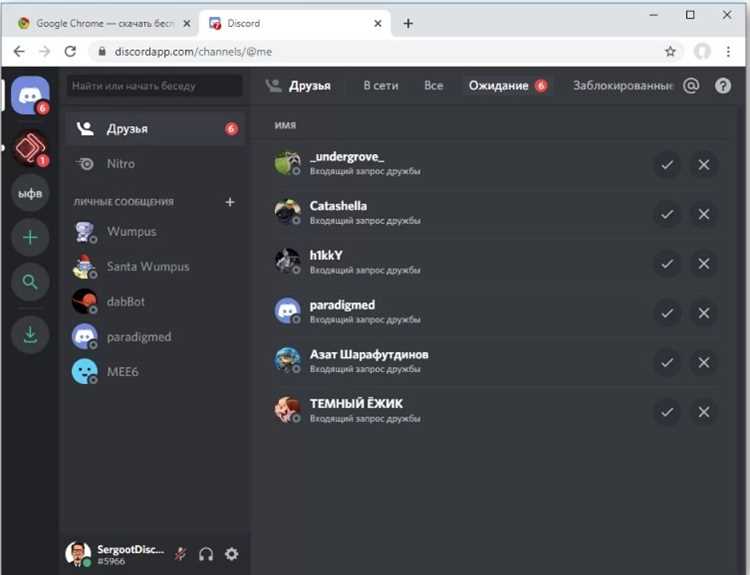This screenshot has height=575, width=750.
Task: Decline ТЕМНЫЙ ЁЖИК friend request
Action: coord(704,412)
